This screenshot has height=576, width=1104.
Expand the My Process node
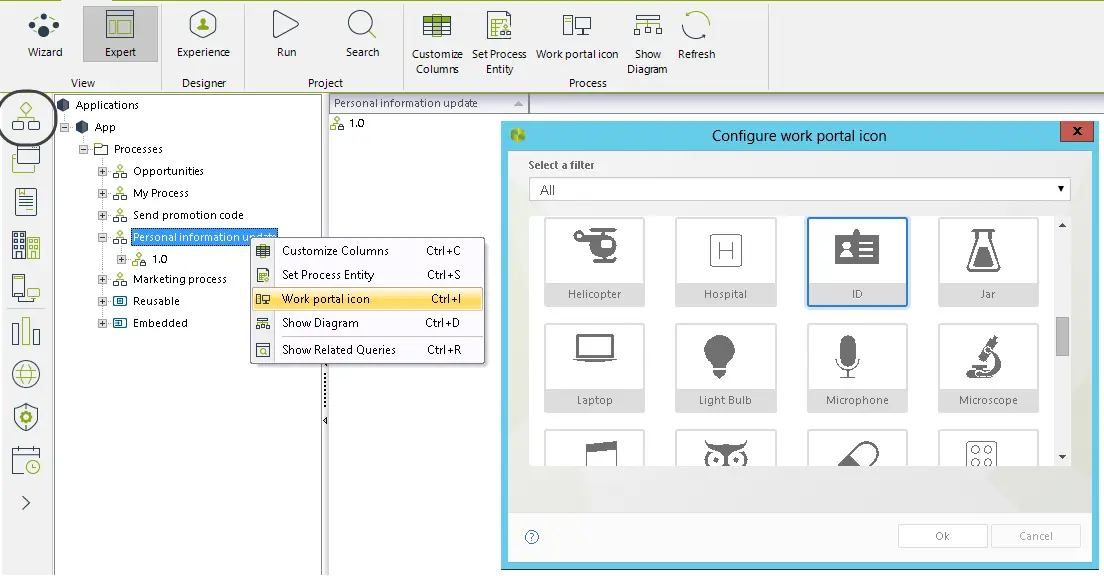tap(102, 193)
